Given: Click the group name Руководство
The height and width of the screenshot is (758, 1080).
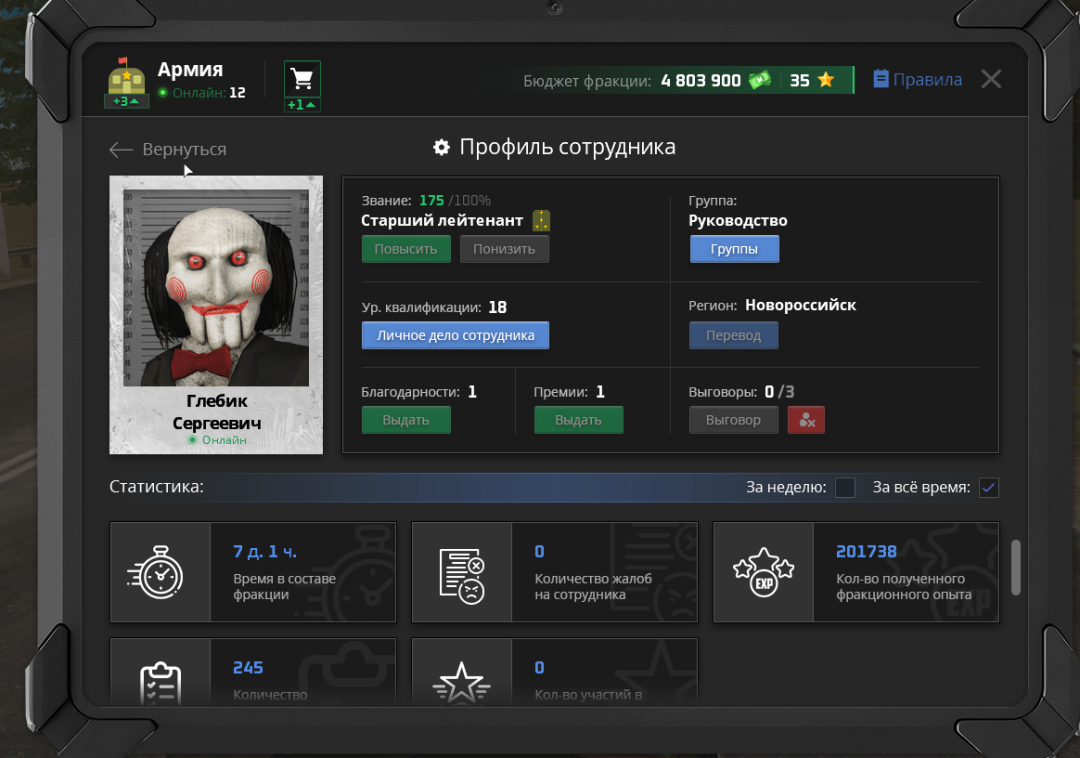Looking at the screenshot, I should coord(738,220).
